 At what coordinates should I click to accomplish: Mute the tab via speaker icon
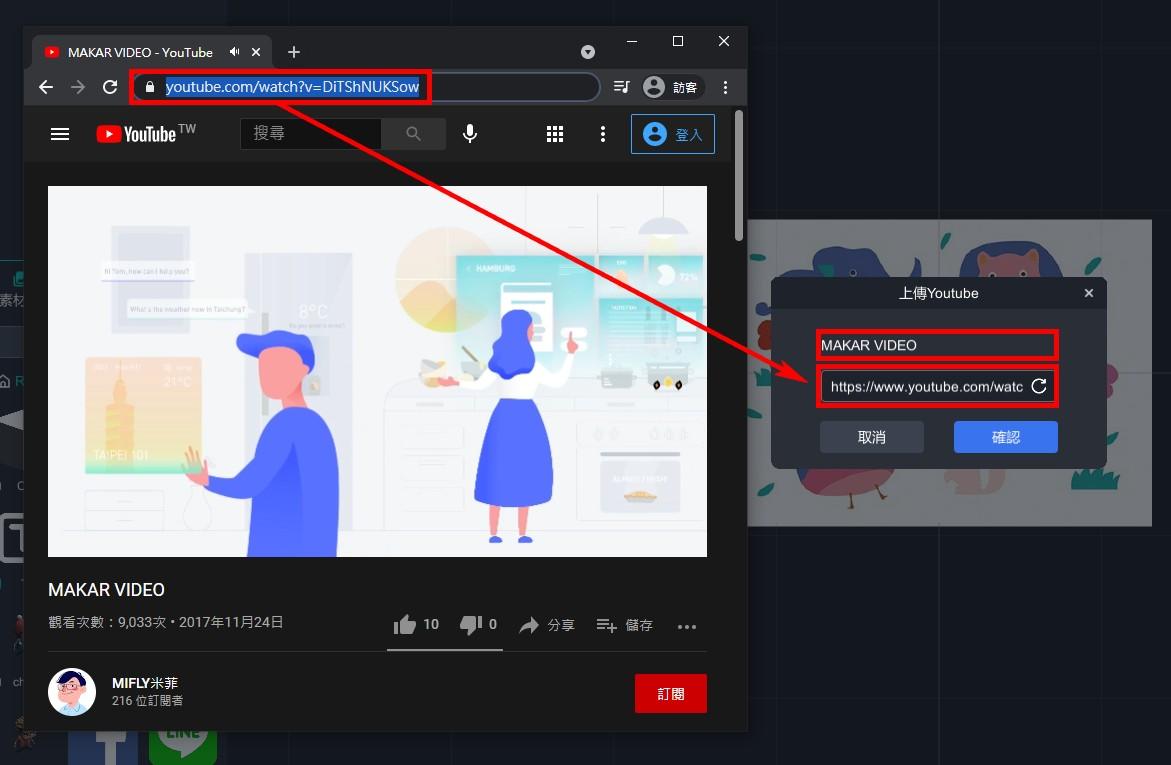[234, 52]
